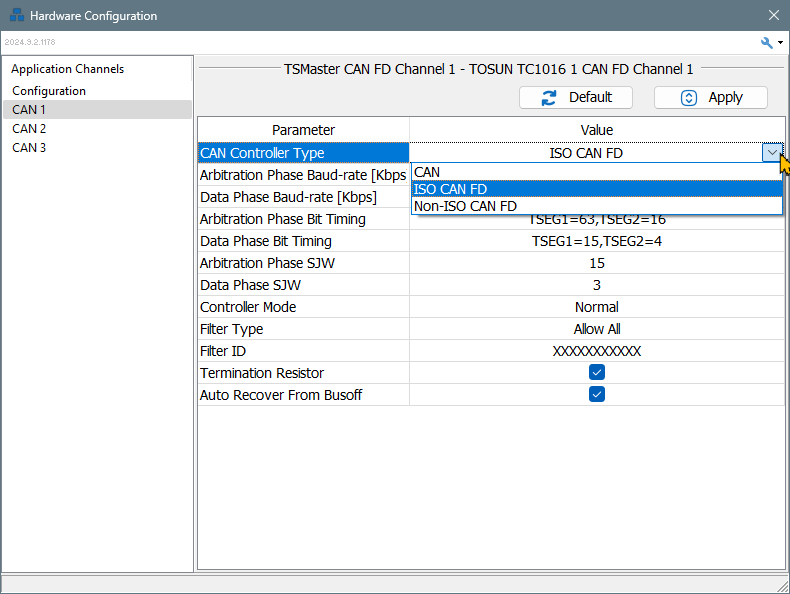Image resolution: width=790 pixels, height=594 pixels.
Task: Choose Non-ISO CAN FD option
Action: point(597,206)
